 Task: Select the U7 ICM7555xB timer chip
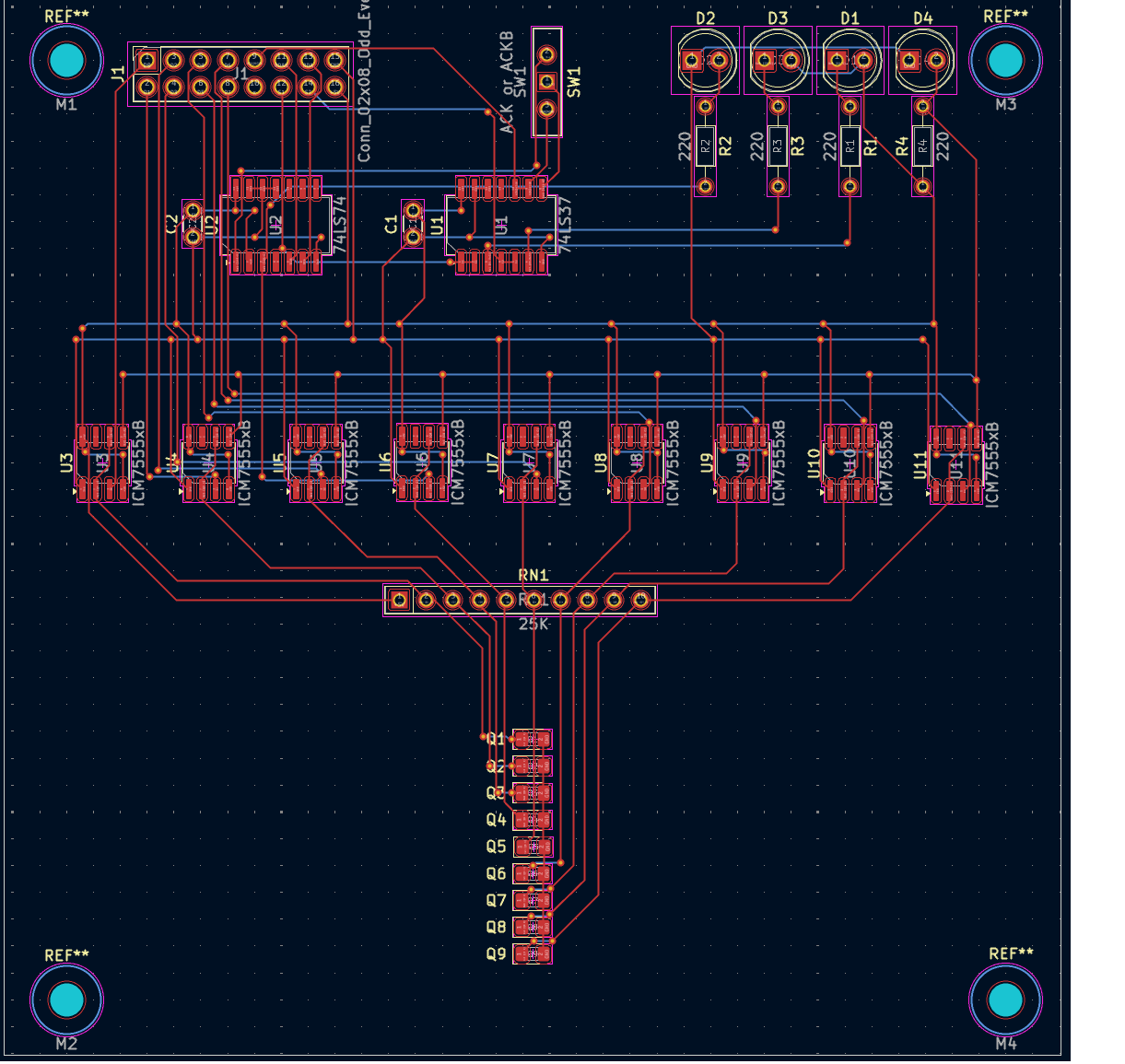[529, 462]
